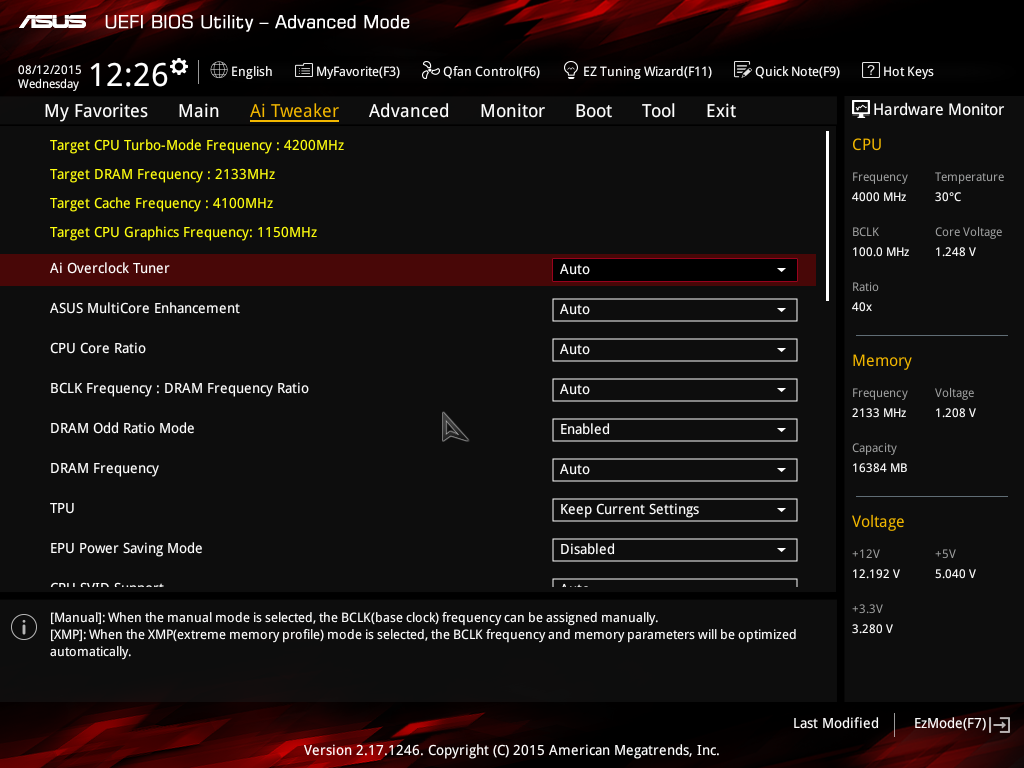Select the DRAM Odd Ratio Mode label
Viewport: 1024px width, 768px height.
[x=122, y=428]
